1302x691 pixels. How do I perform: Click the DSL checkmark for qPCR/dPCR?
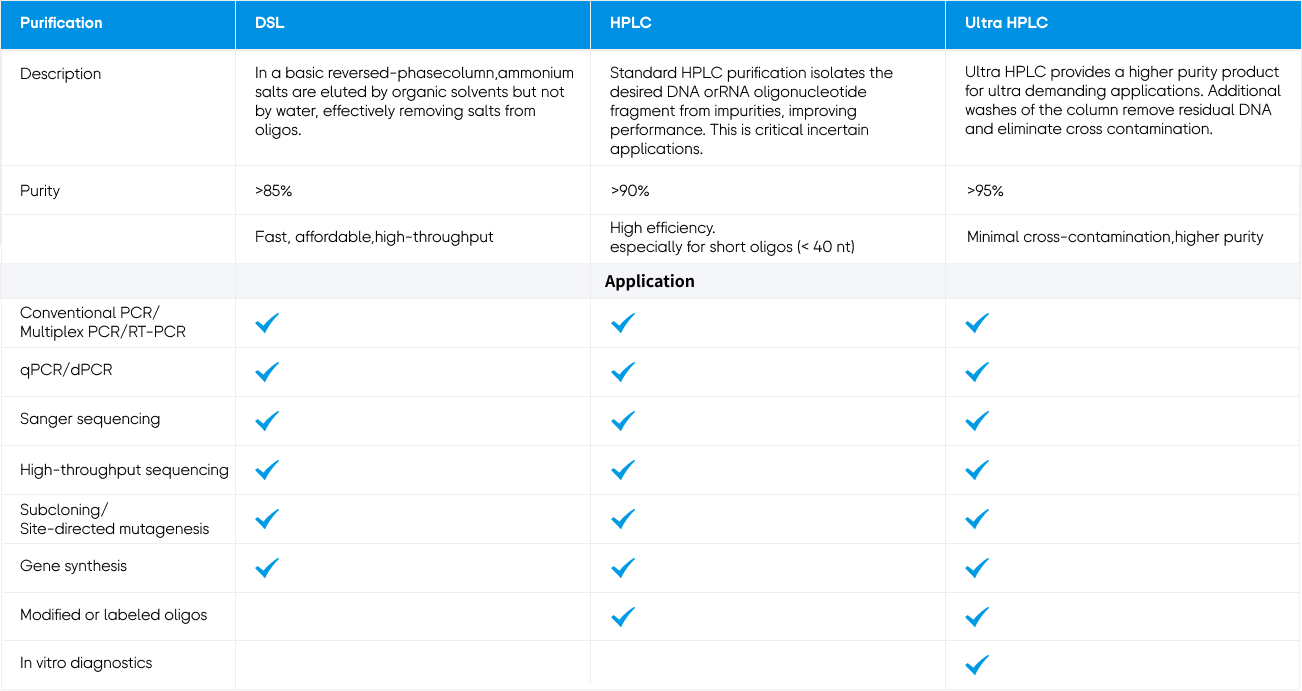[x=267, y=371]
